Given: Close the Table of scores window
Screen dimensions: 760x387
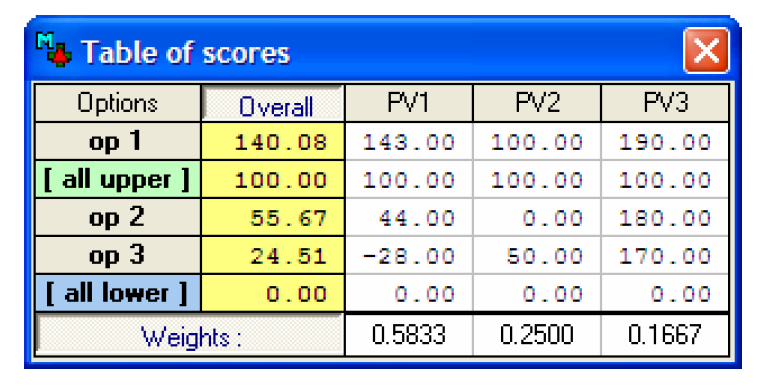Looking at the screenshot, I should (706, 50).
